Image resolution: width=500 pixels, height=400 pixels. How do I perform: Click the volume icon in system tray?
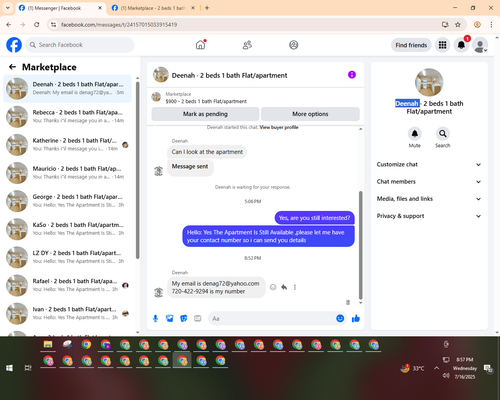click(x=446, y=376)
